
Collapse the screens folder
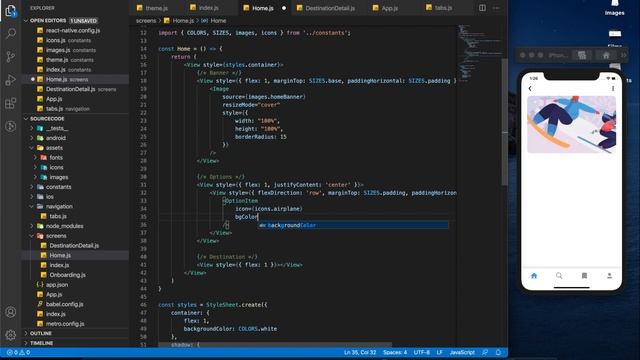tap(56, 236)
